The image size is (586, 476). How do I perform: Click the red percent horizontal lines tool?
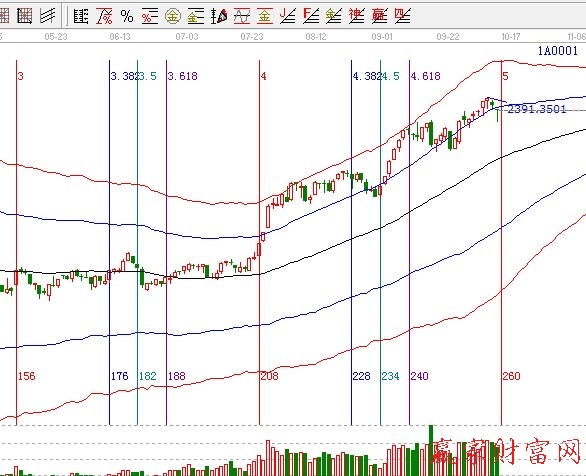coord(149,16)
